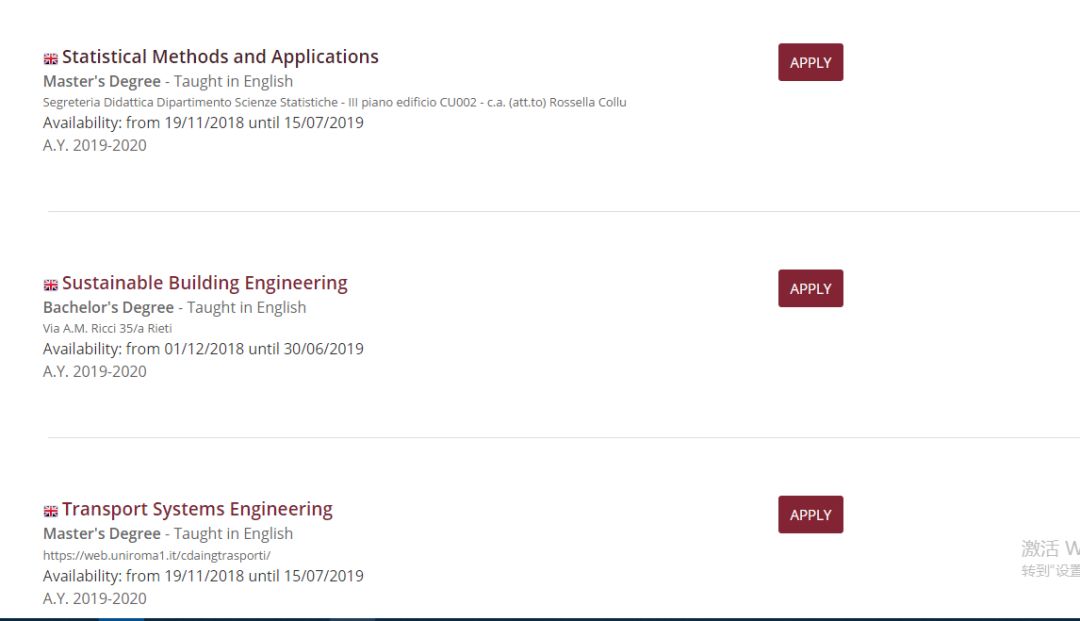Click the UK flag icon beside Sustainable Building Engineering
This screenshot has width=1080, height=621.
[50, 284]
